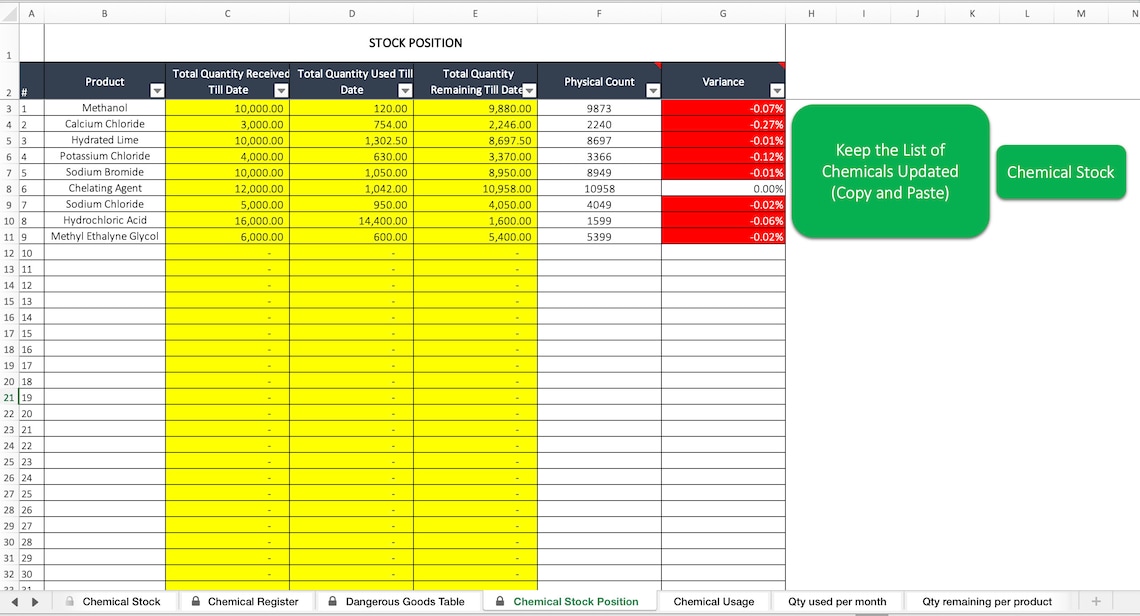Switch to the Chemical Usage sheet tab
The height and width of the screenshot is (616, 1140).
point(713,601)
